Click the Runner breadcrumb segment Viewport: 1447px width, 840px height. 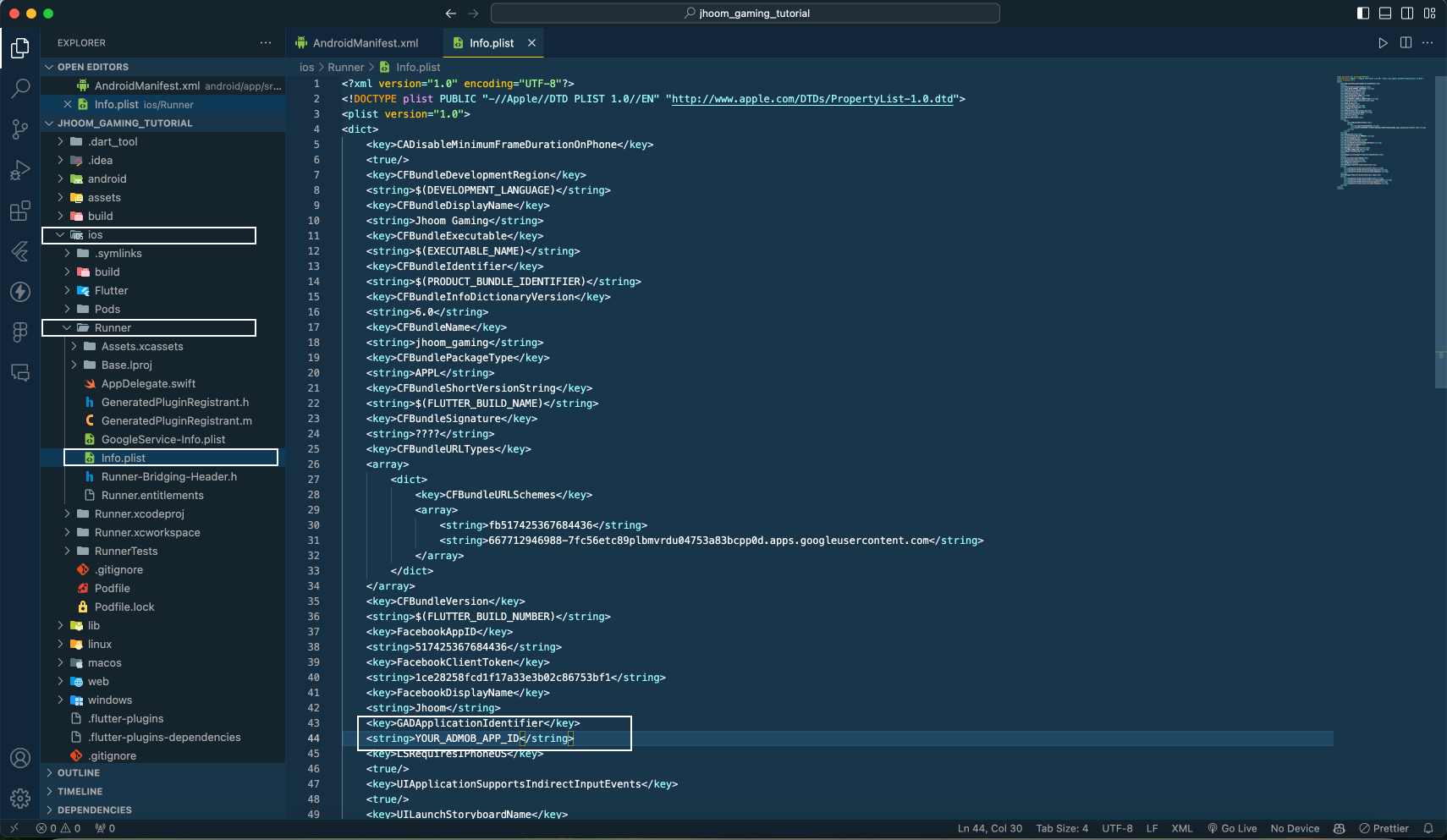[x=345, y=68]
